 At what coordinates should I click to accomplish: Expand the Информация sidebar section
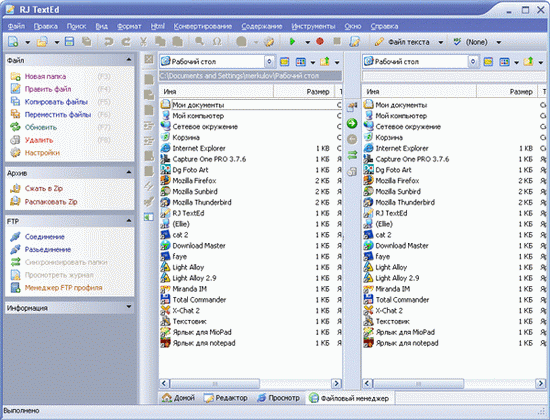tap(129, 307)
